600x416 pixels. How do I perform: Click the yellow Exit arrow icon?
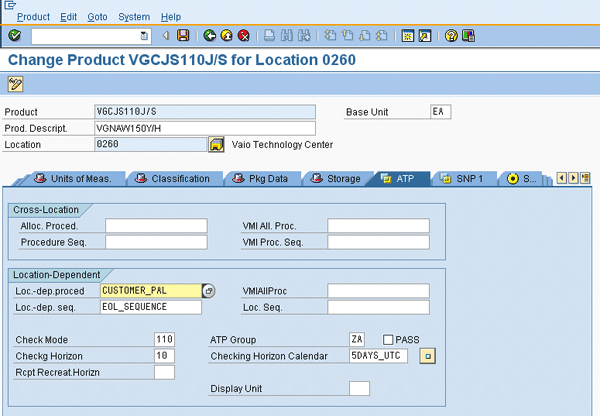point(227,35)
